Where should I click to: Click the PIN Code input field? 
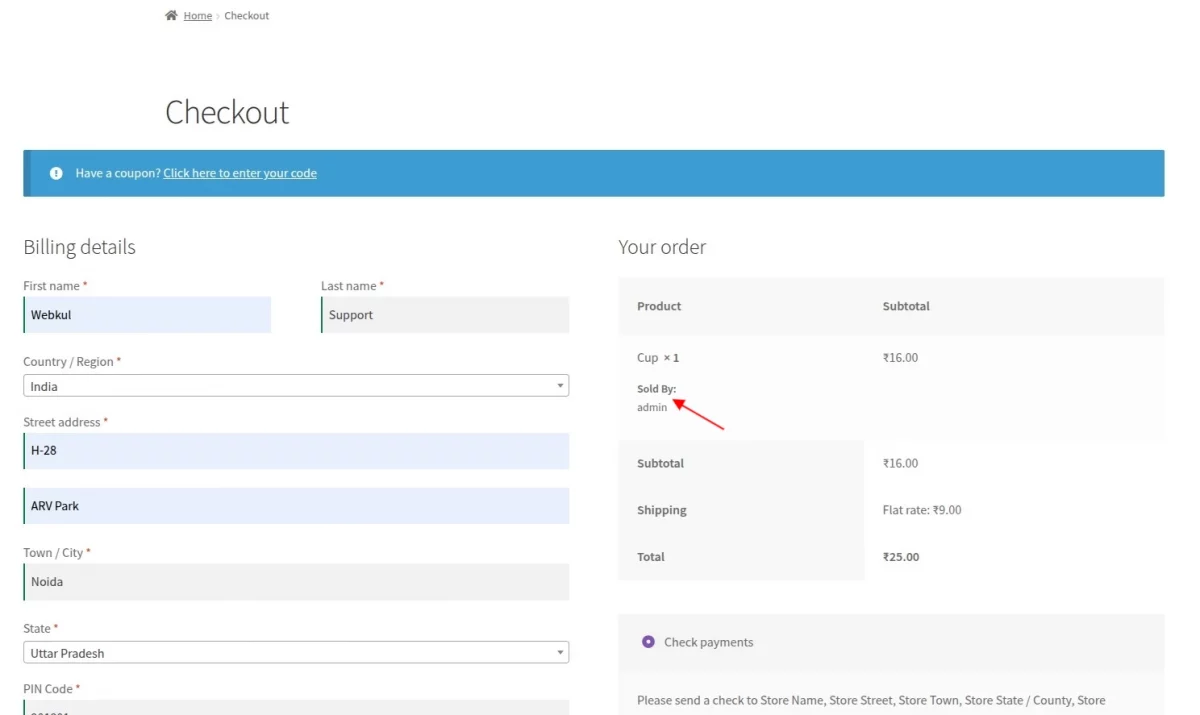[x=296, y=710]
